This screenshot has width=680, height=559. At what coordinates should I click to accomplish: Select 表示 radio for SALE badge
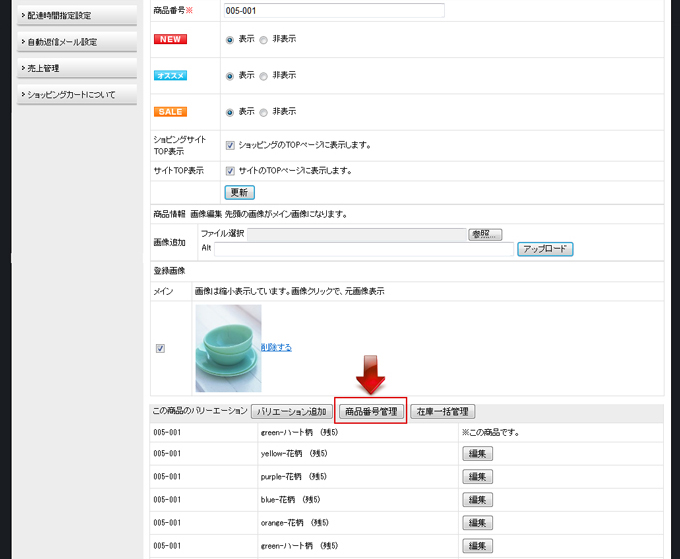pos(230,112)
